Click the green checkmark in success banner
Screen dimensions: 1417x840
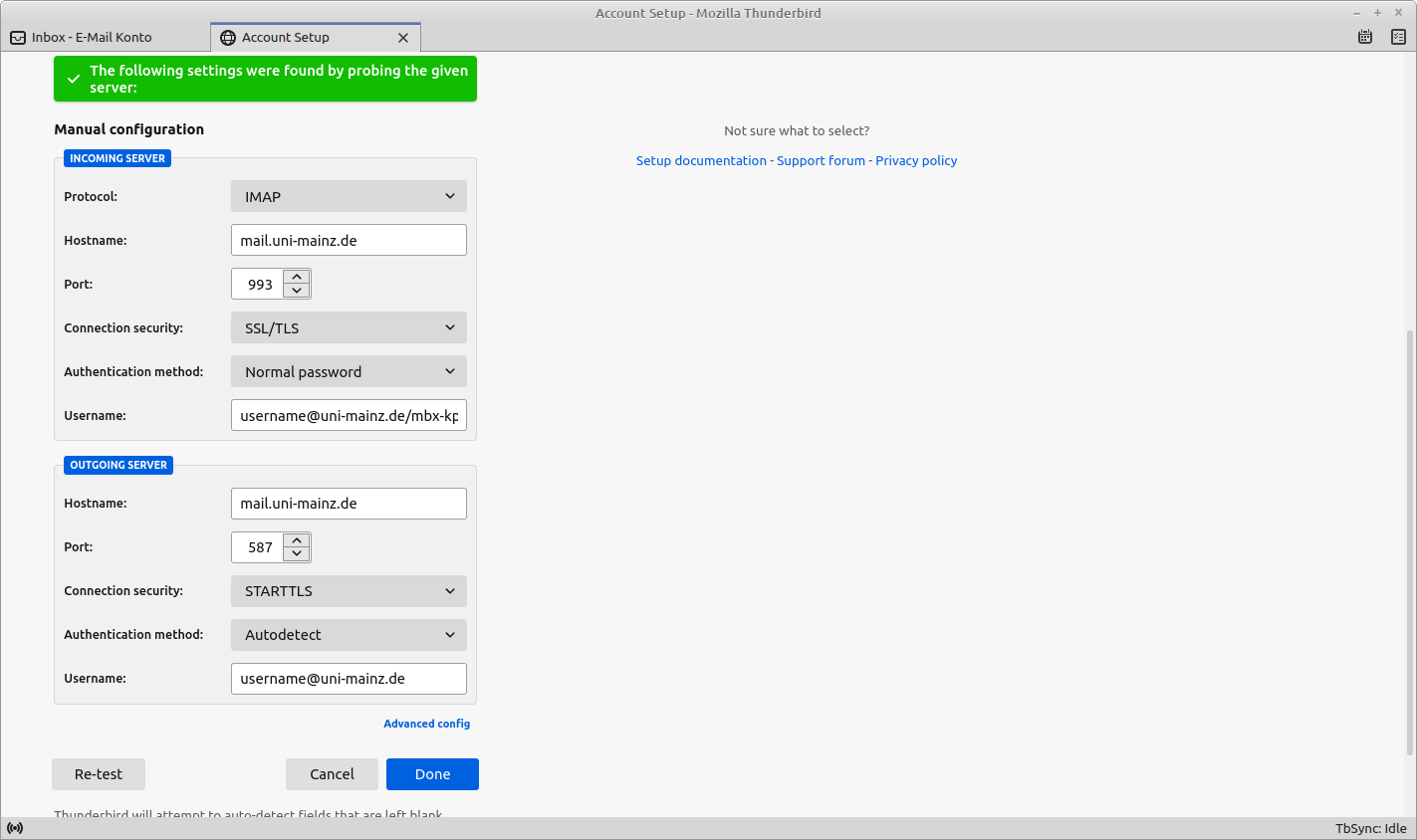[x=74, y=79]
